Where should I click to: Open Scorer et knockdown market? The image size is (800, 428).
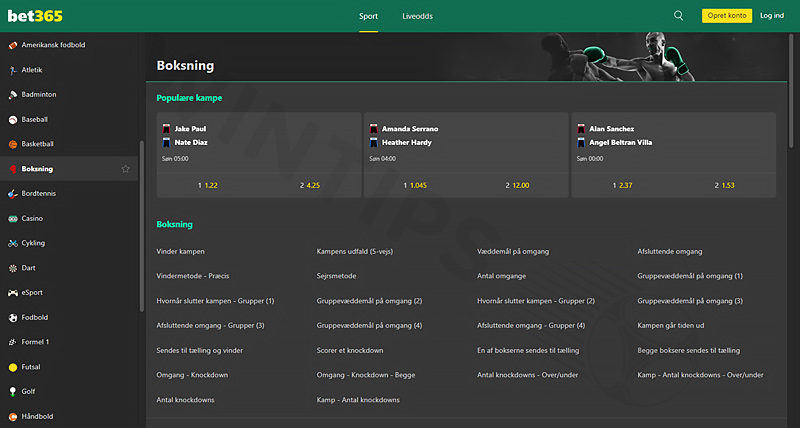[x=349, y=350]
